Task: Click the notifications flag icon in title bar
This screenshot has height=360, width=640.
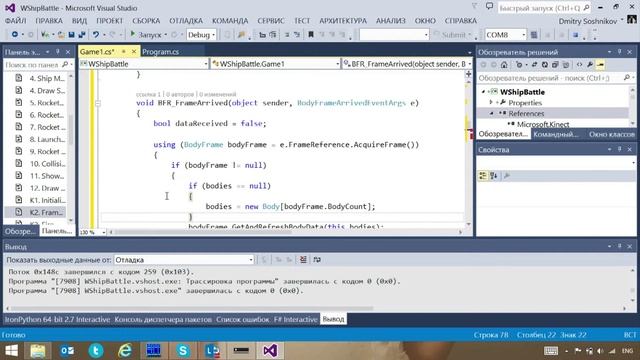Action: 474,7
